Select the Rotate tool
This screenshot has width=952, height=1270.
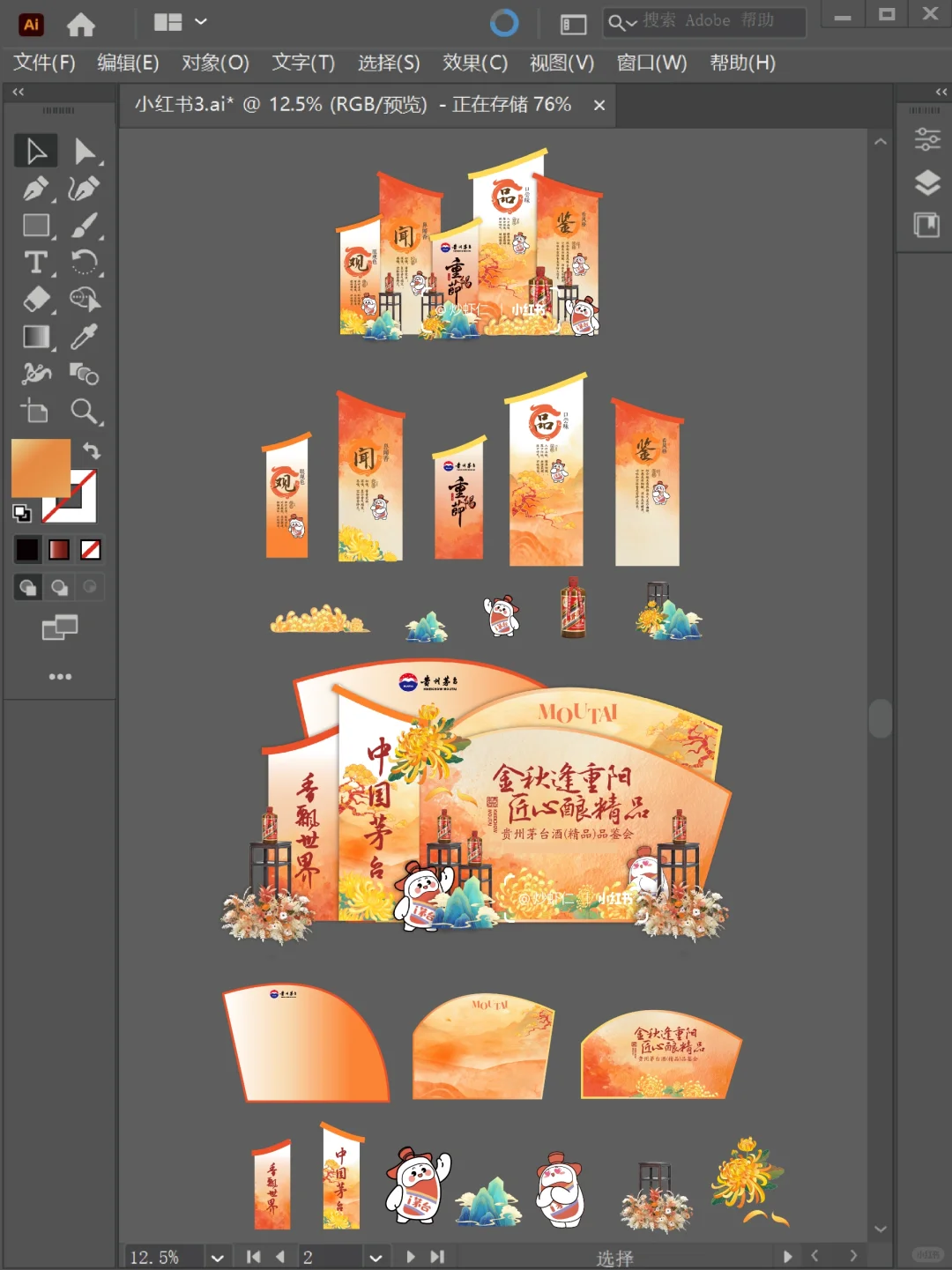point(85,263)
